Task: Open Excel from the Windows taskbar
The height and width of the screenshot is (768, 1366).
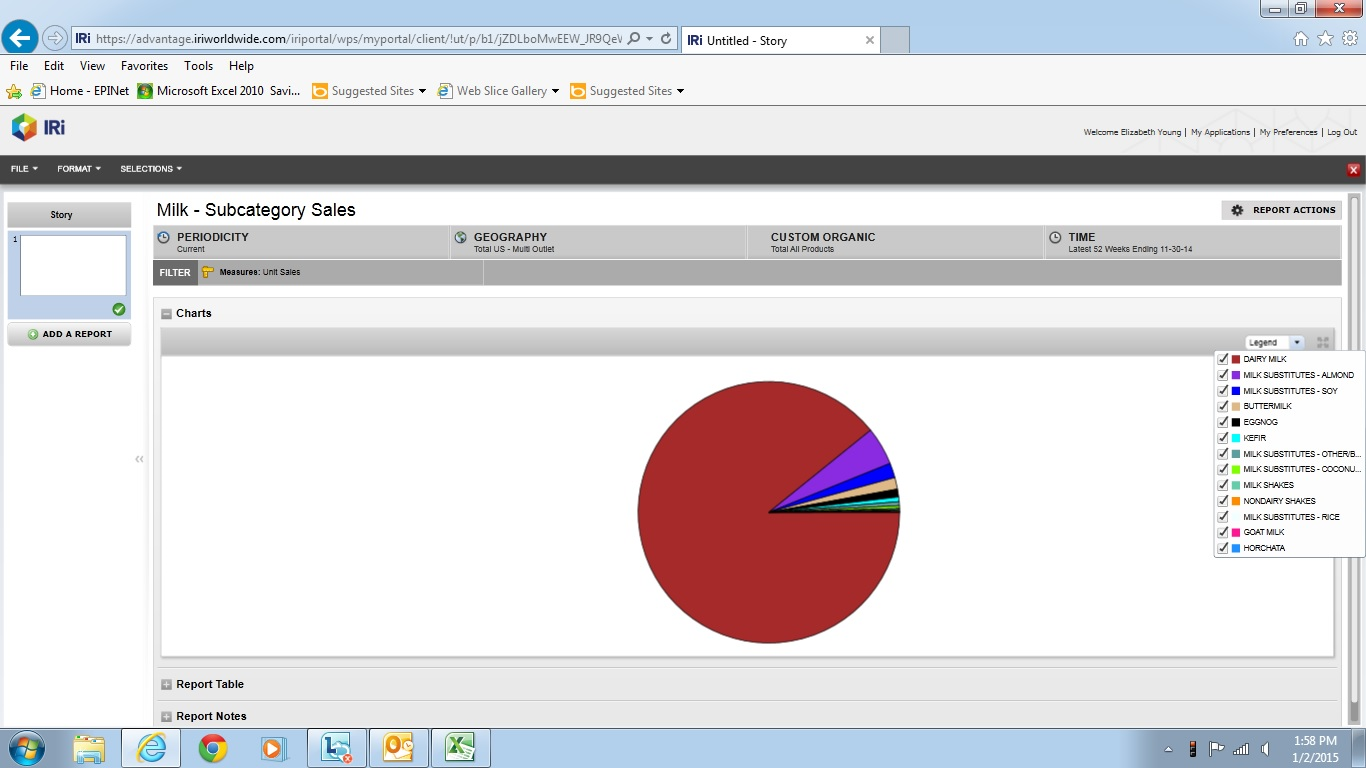Action: [460, 748]
